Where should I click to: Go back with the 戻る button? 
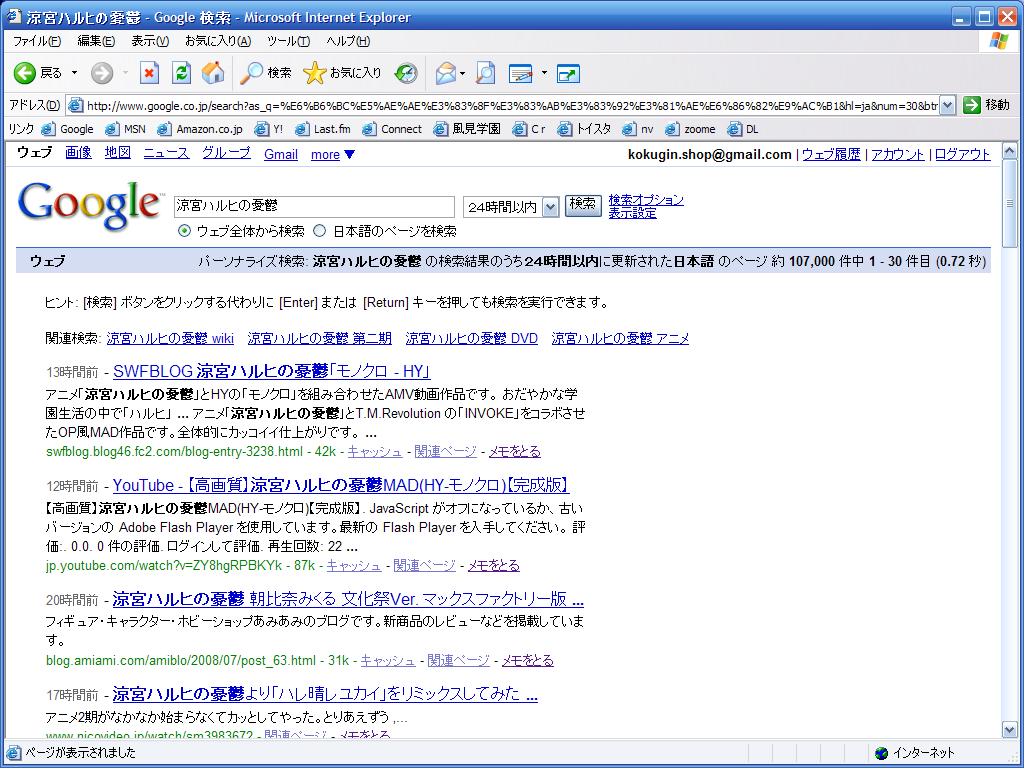[x=38, y=73]
